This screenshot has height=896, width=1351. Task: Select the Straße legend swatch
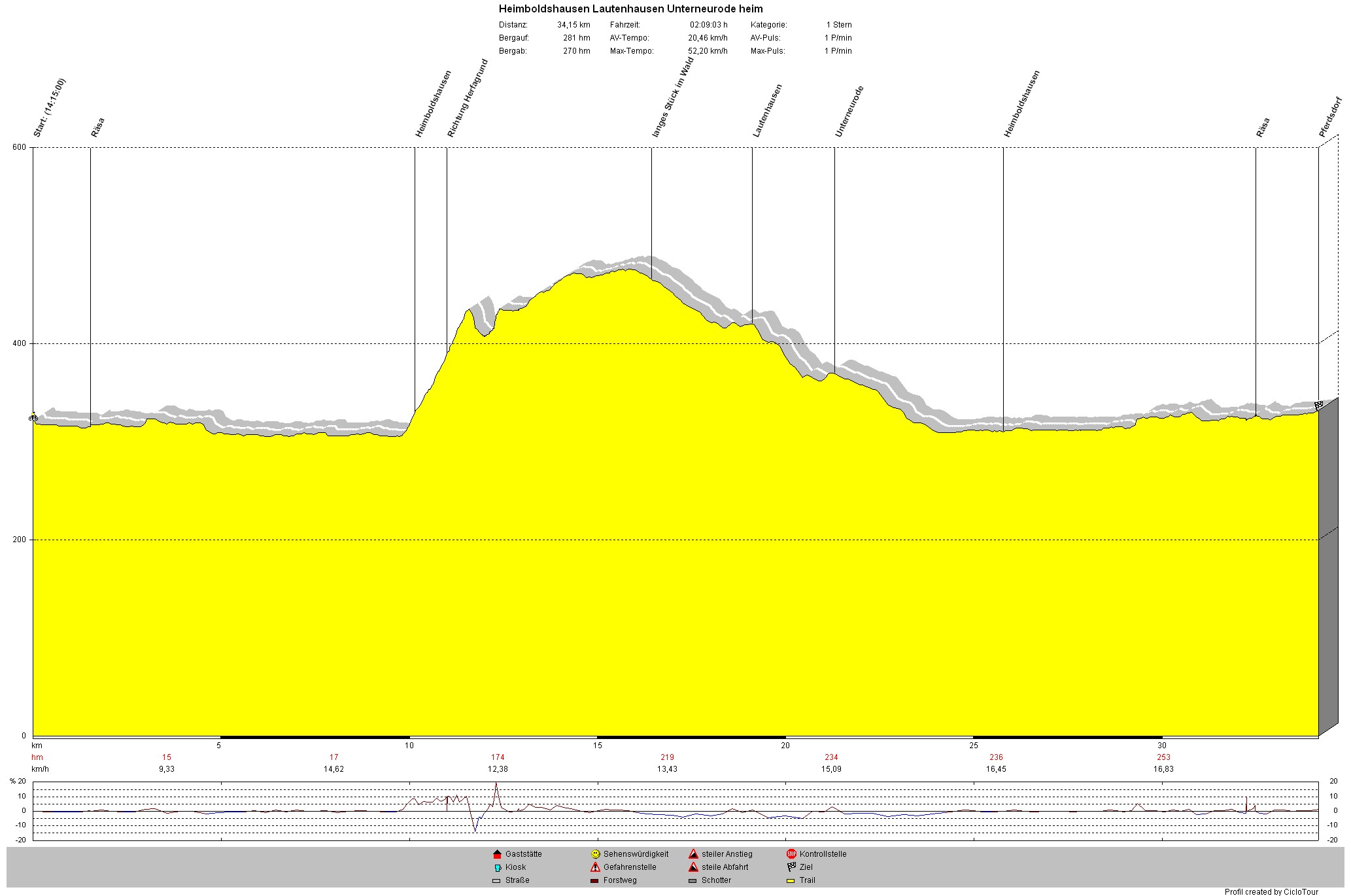pos(497,881)
